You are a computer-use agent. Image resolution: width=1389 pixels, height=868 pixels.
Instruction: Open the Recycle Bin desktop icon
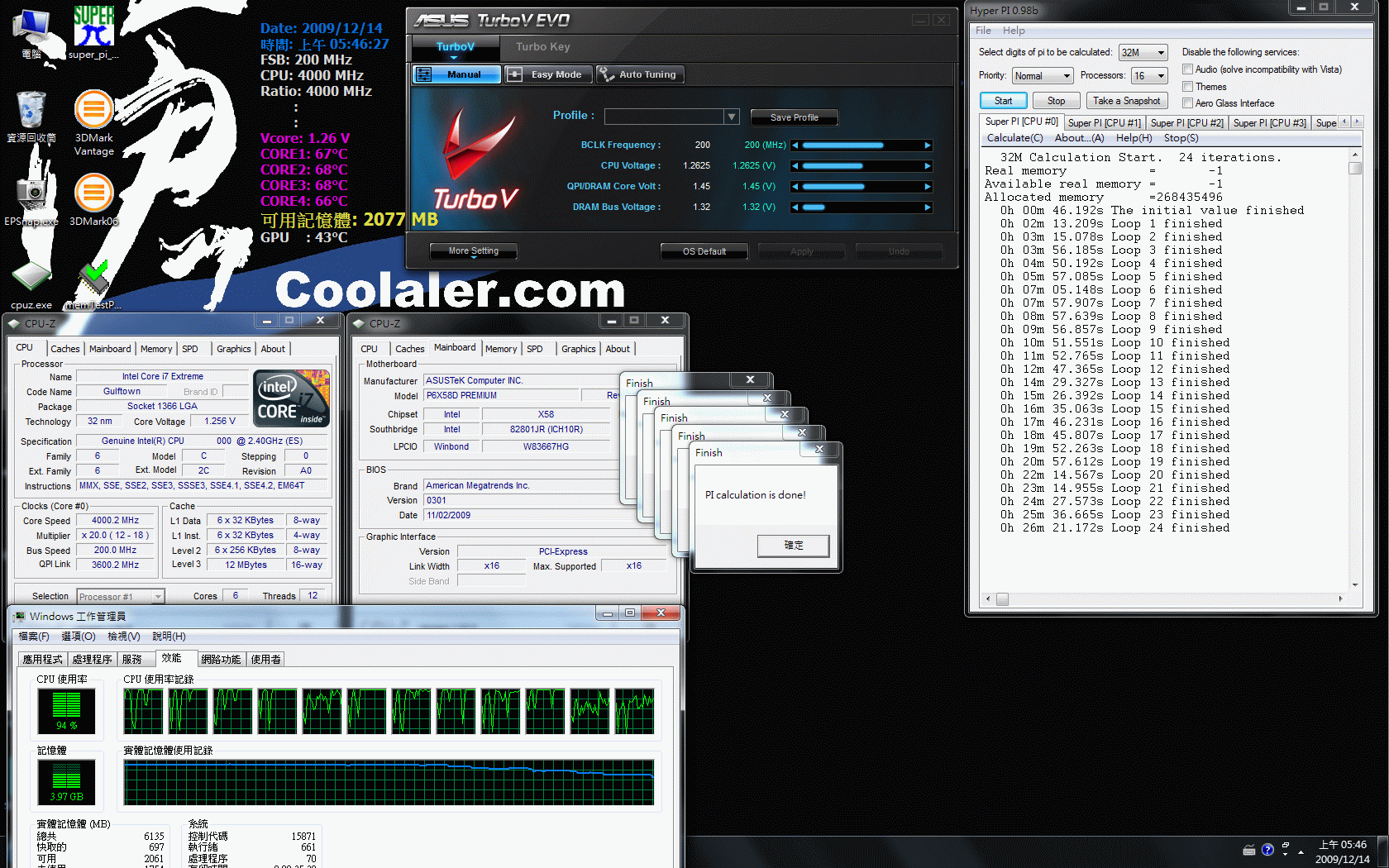tap(31, 117)
